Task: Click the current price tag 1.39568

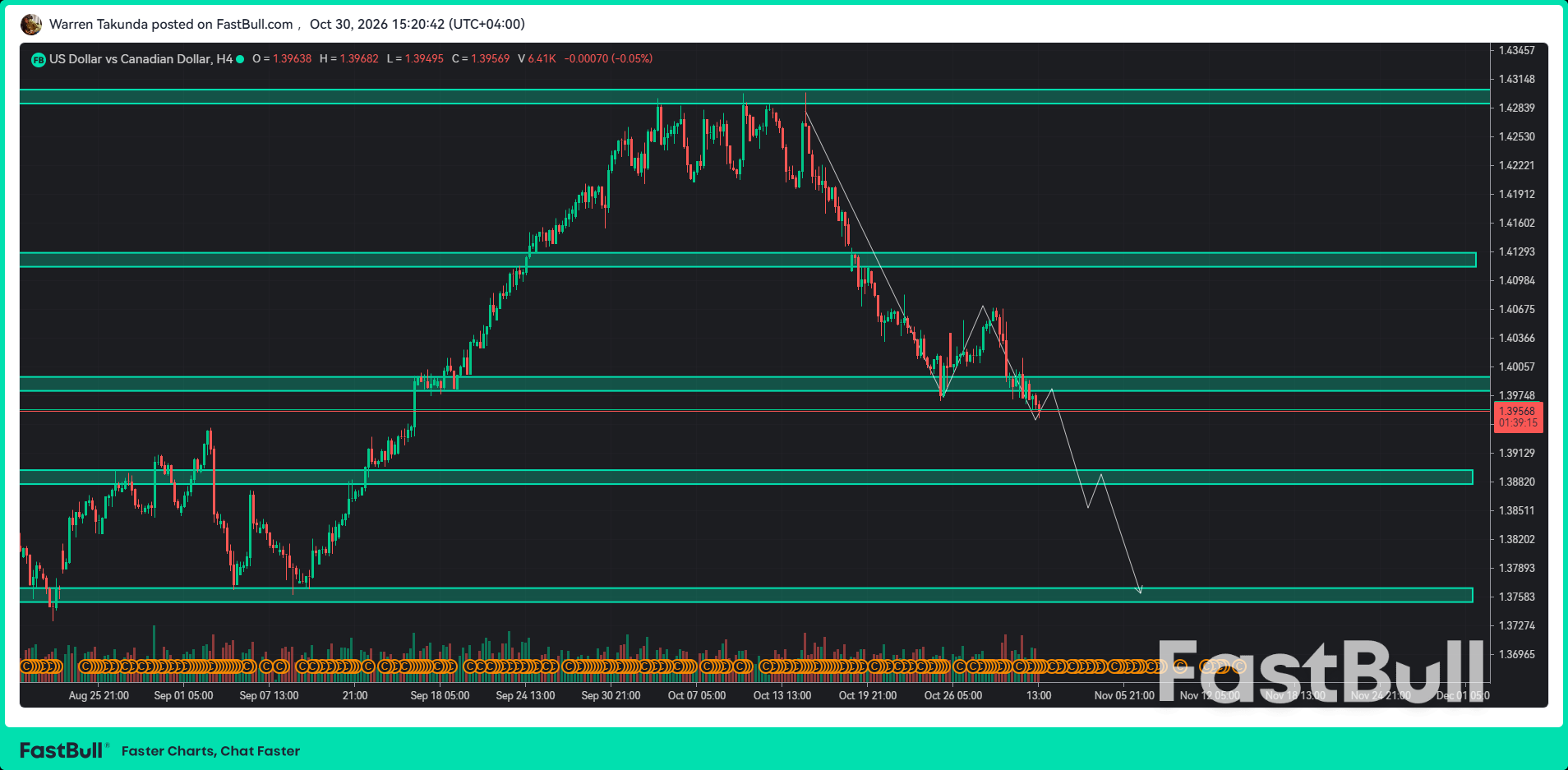Action: pyautogui.click(x=1517, y=412)
